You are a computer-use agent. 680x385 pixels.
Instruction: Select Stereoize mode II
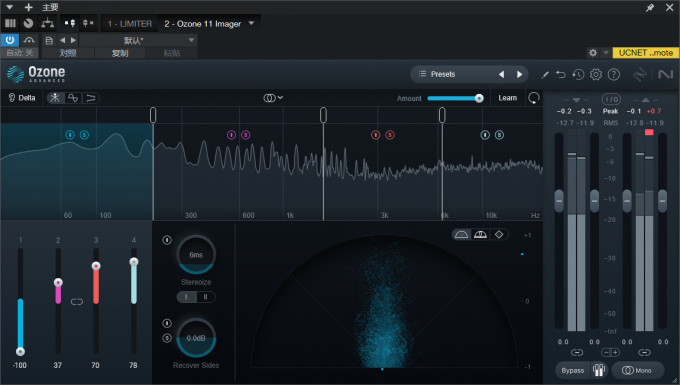[x=206, y=297]
